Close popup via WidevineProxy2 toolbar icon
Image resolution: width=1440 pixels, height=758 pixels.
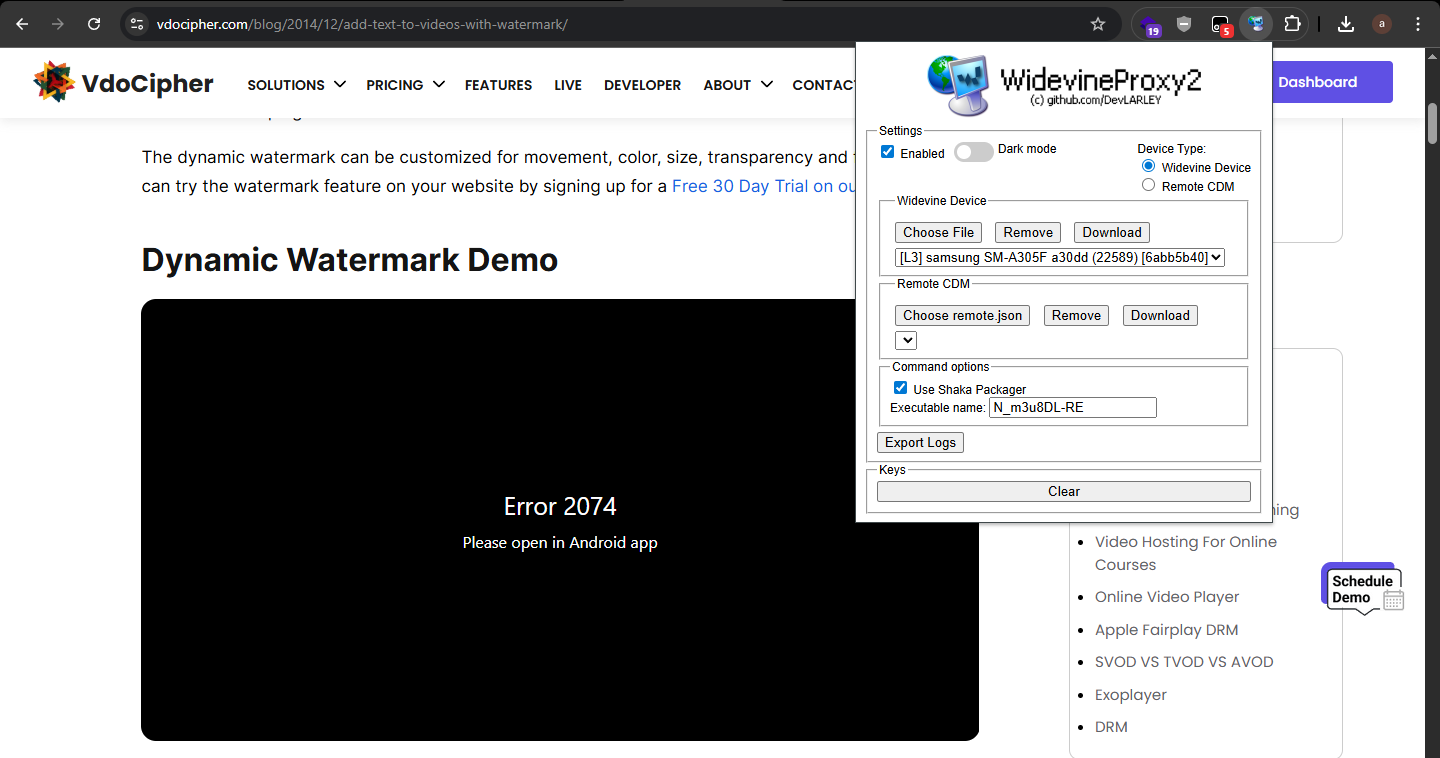click(x=1256, y=24)
